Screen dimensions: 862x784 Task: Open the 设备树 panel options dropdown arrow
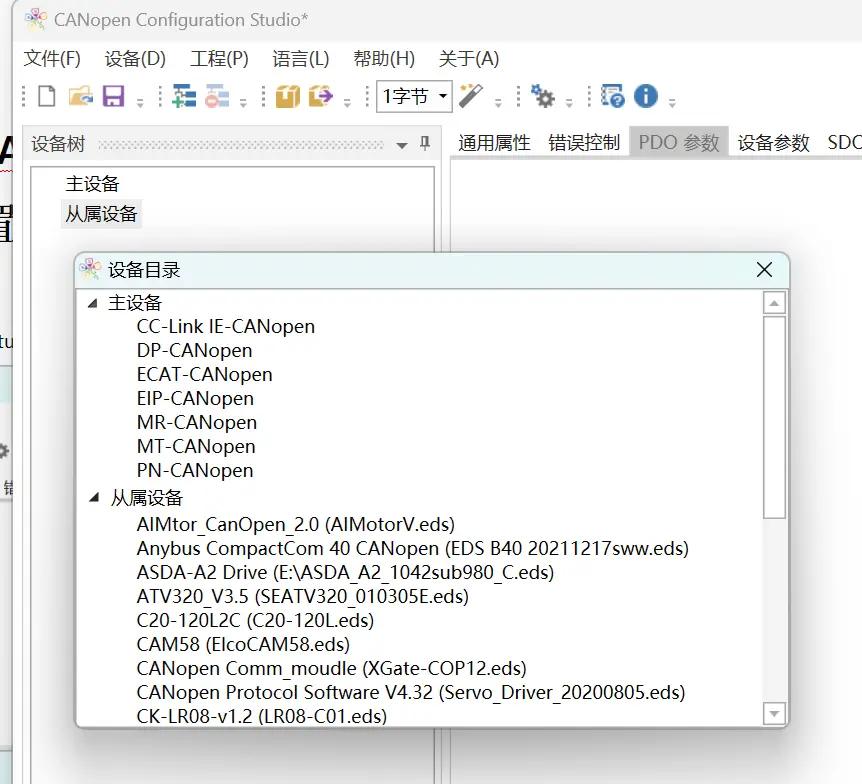402,145
